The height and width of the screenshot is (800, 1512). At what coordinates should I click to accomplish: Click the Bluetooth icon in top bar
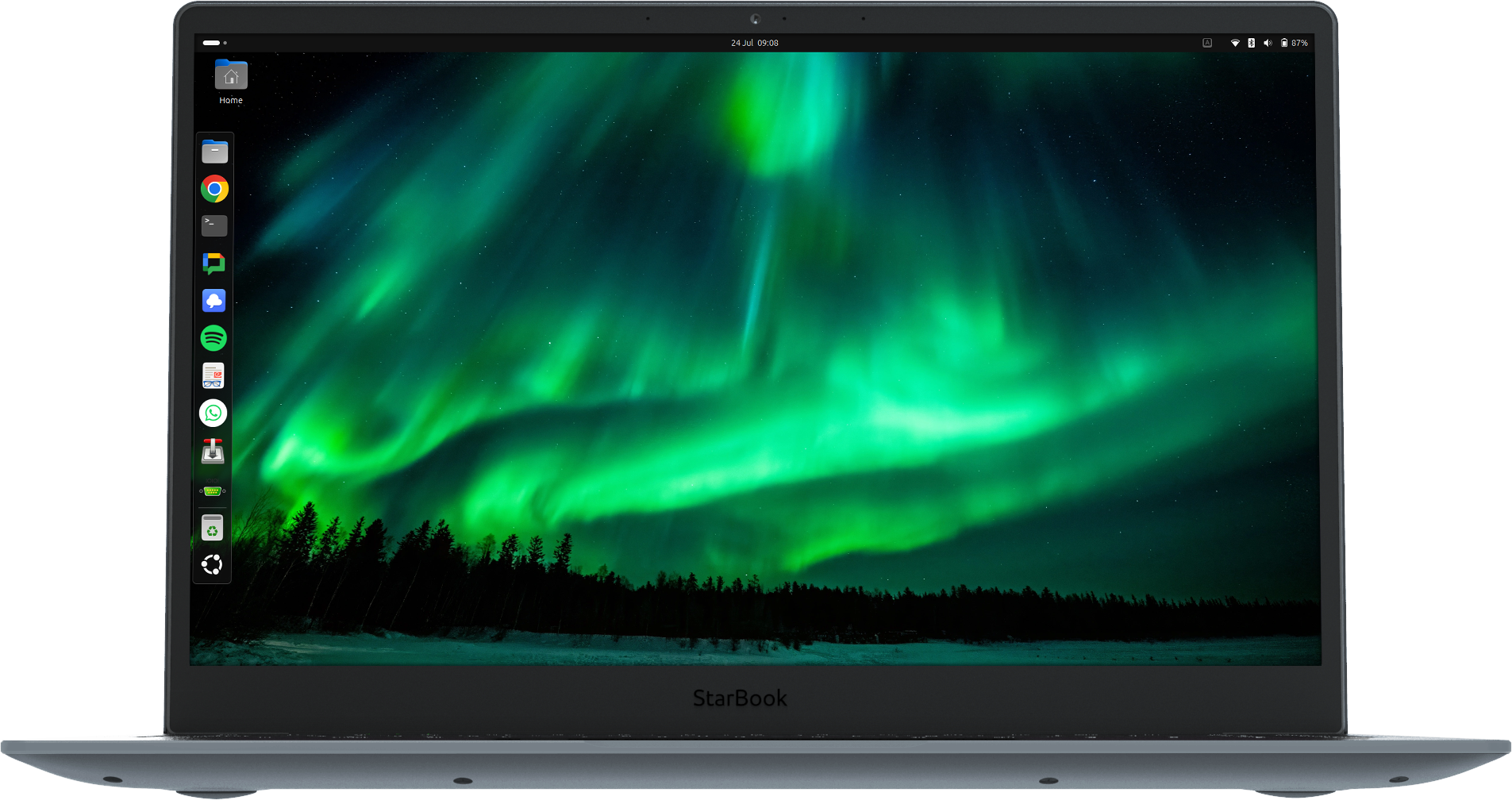1251,43
